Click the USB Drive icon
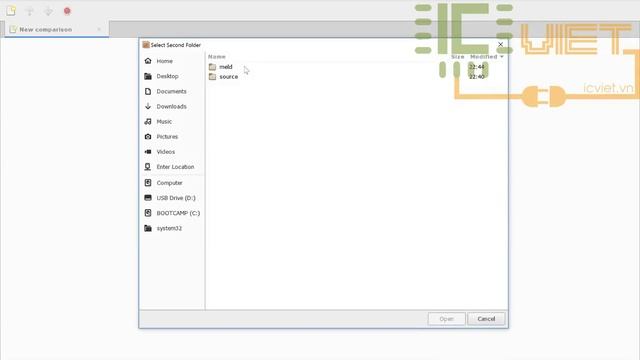 tap(148, 198)
